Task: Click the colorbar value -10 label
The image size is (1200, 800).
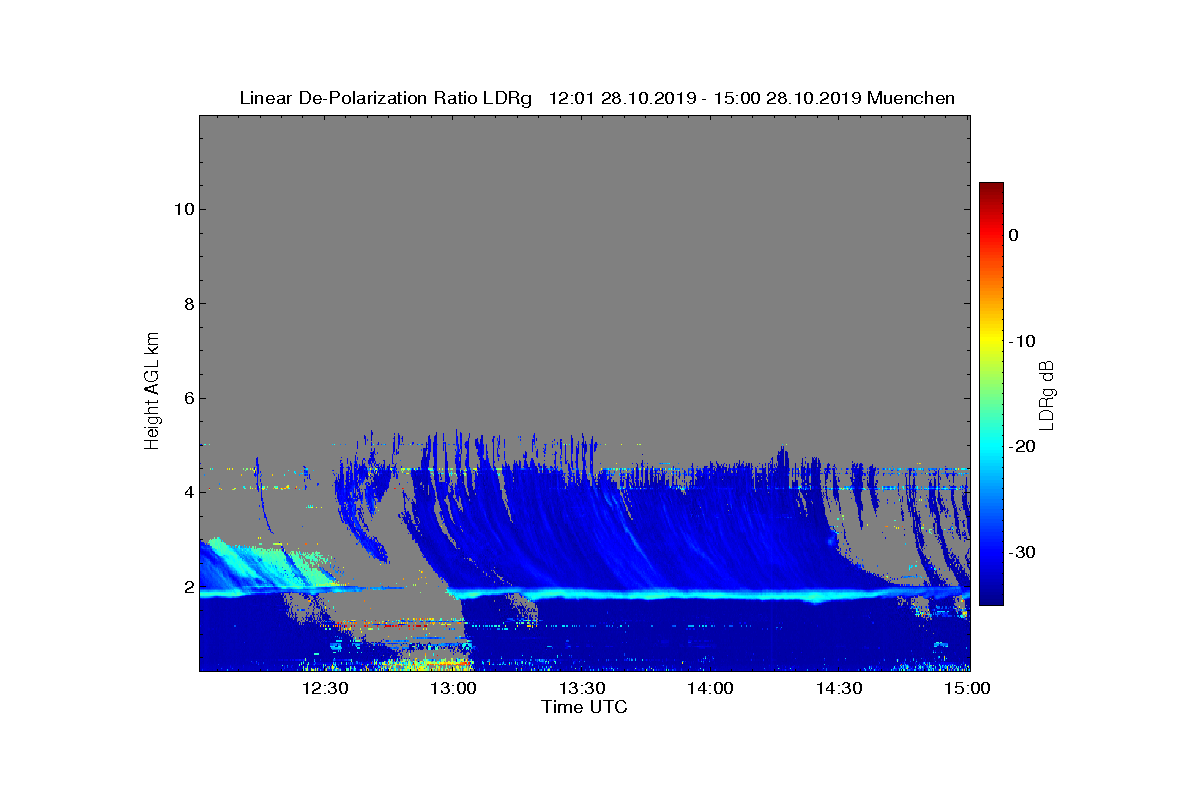Action: click(1020, 341)
